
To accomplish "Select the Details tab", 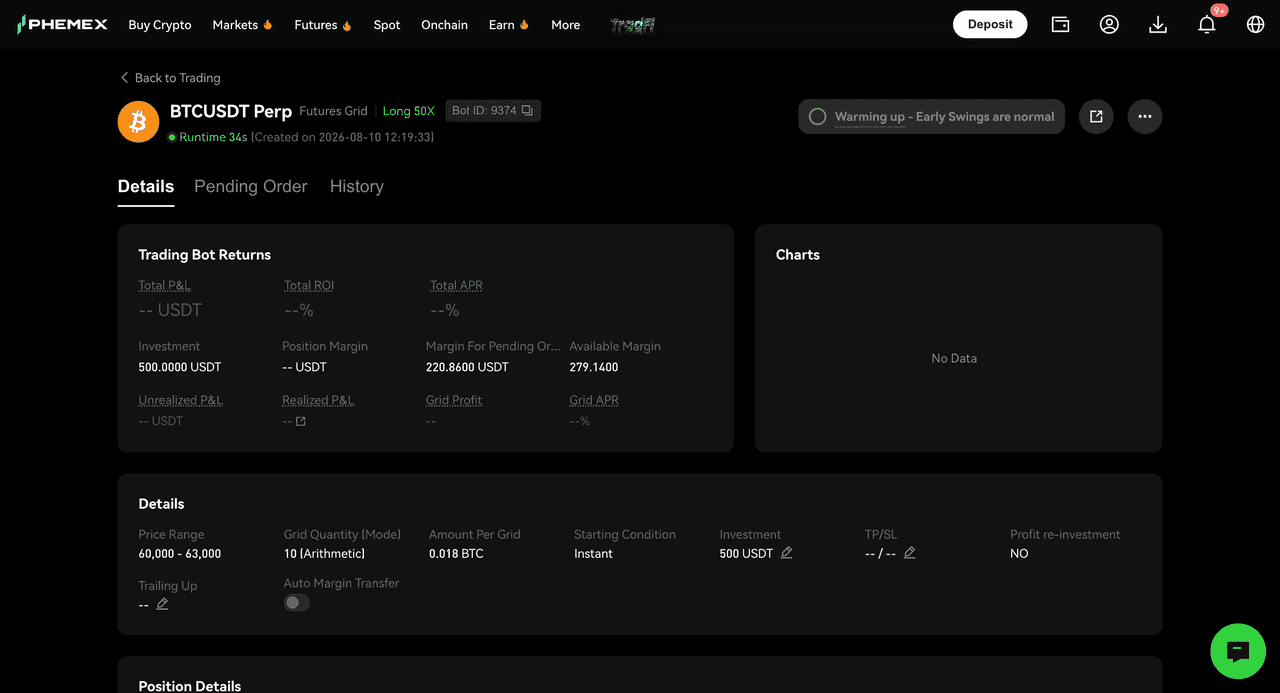I will click(146, 186).
